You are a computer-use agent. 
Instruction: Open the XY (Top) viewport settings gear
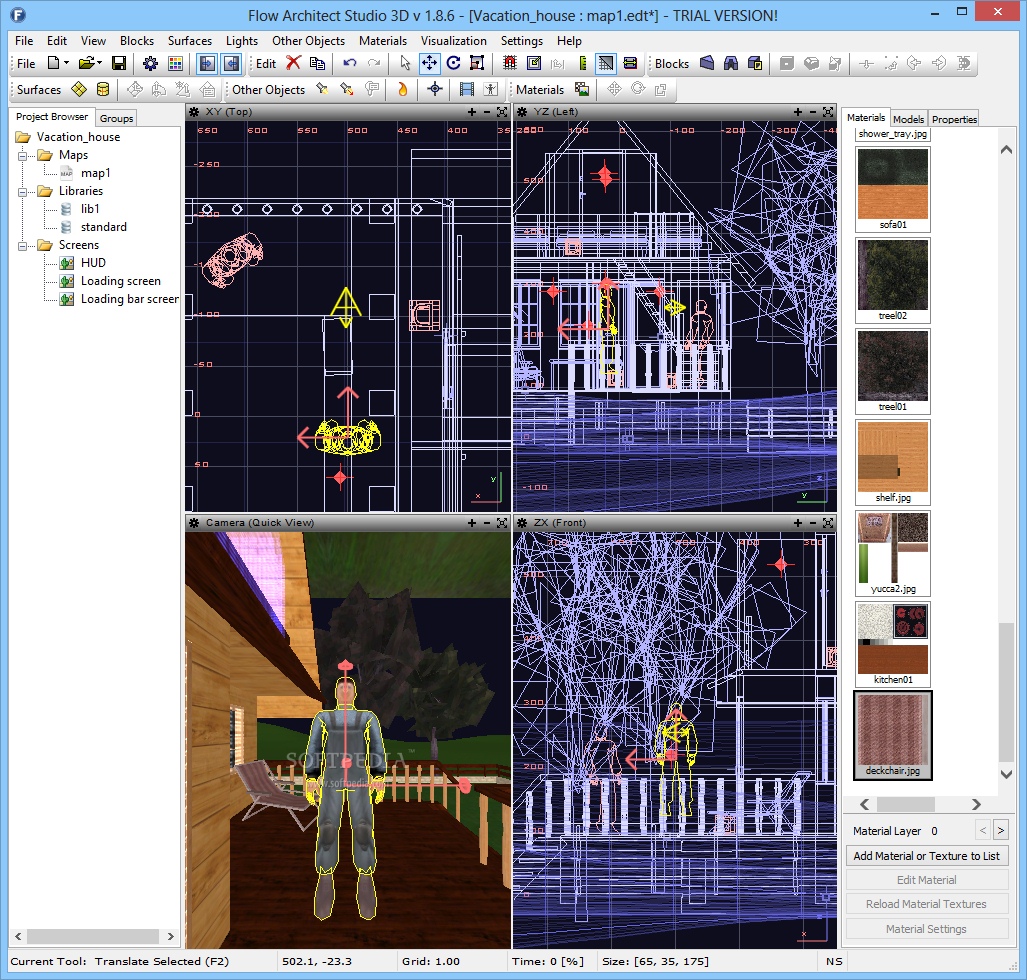click(194, 112)
